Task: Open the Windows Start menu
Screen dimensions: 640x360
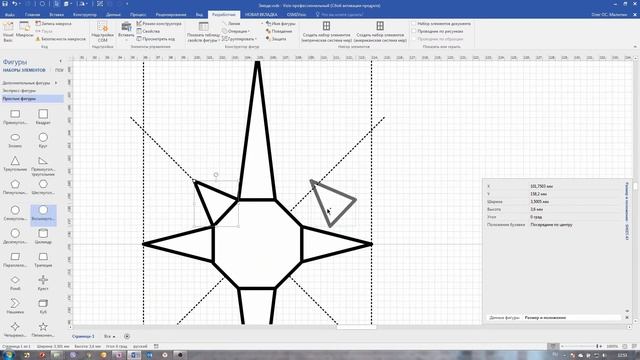Action: 8,355
